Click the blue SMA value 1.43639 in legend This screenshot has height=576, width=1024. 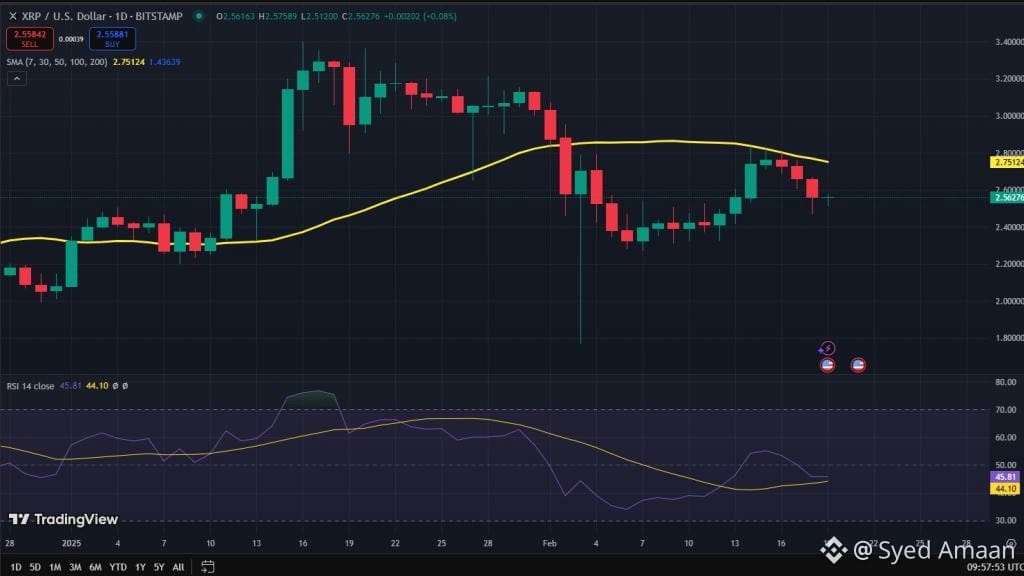coord(165,62)
